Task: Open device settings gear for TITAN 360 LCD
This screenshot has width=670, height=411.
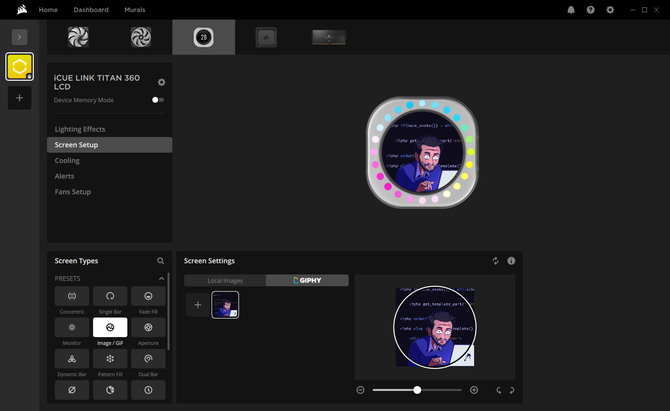Action: click(162, 82)
